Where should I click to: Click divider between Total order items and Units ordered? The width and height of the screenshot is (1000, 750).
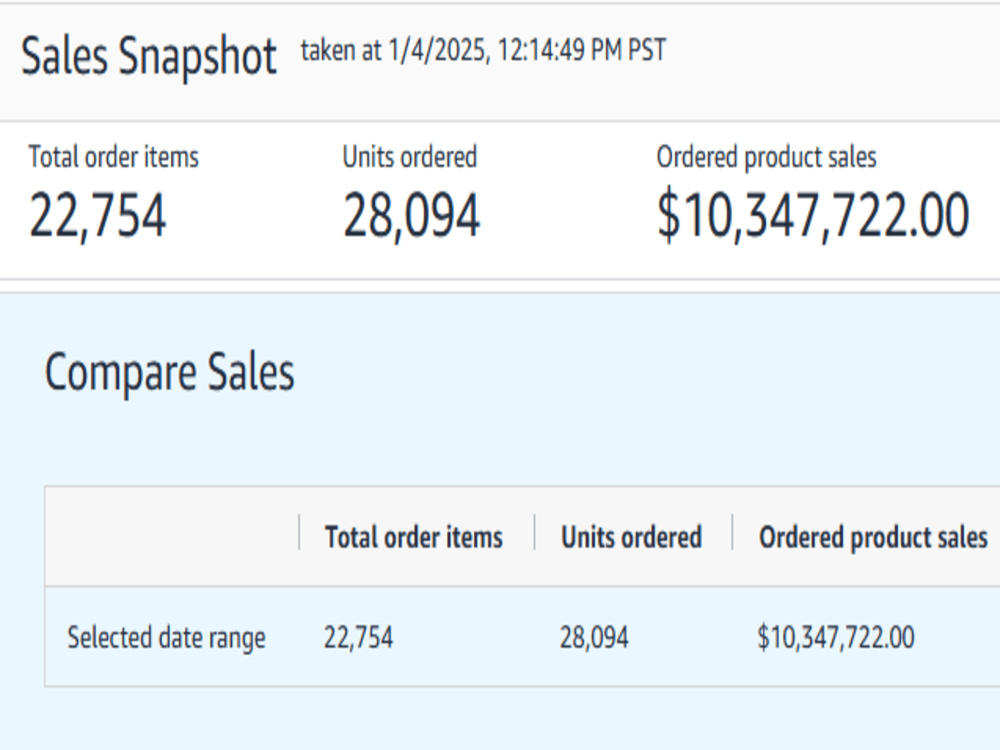point(534,532)
